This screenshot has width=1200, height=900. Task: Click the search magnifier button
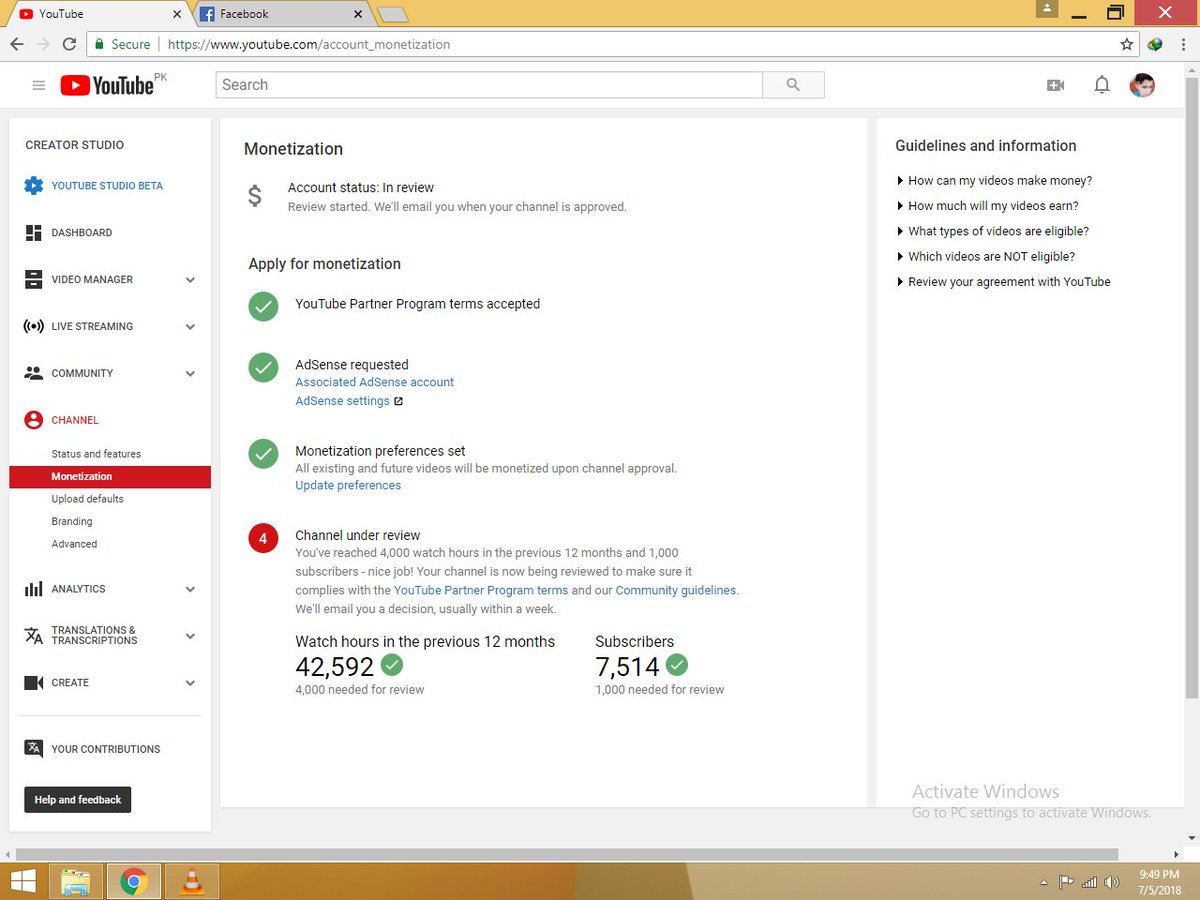pyautogui.click(x=793, y=85)
